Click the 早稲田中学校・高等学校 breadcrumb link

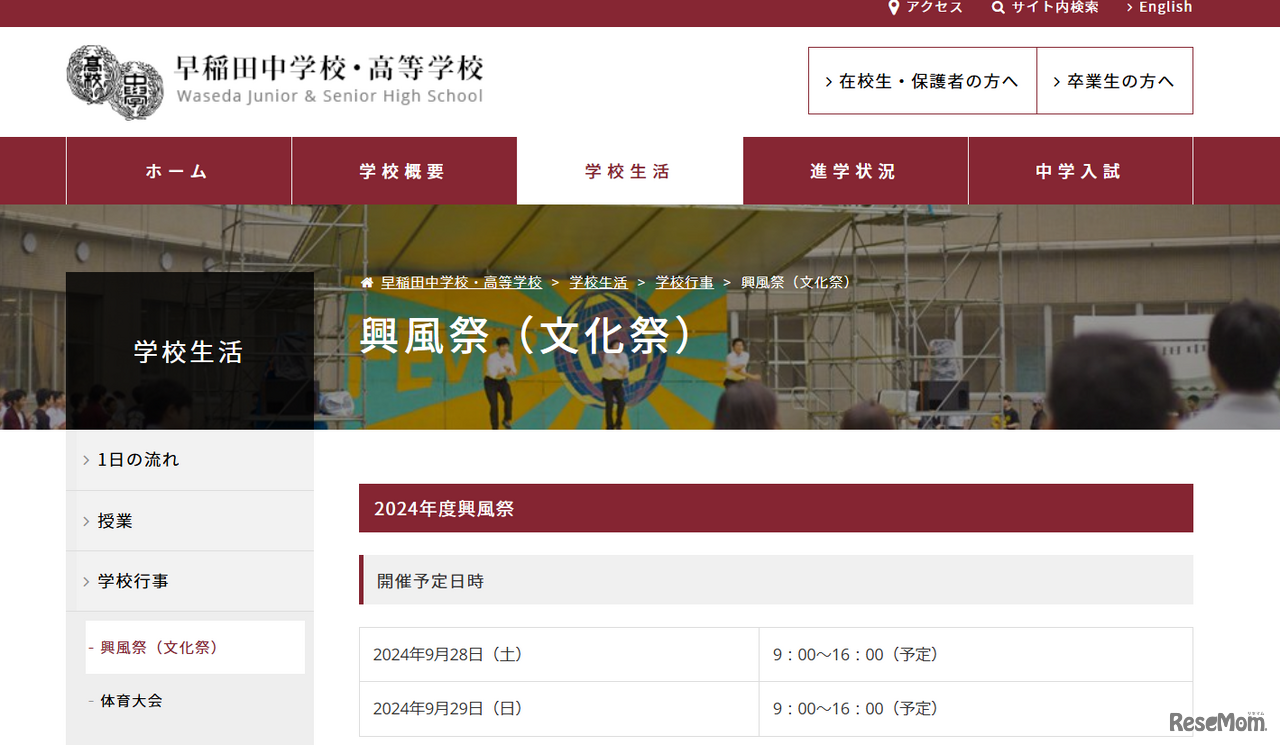(461, 283)
